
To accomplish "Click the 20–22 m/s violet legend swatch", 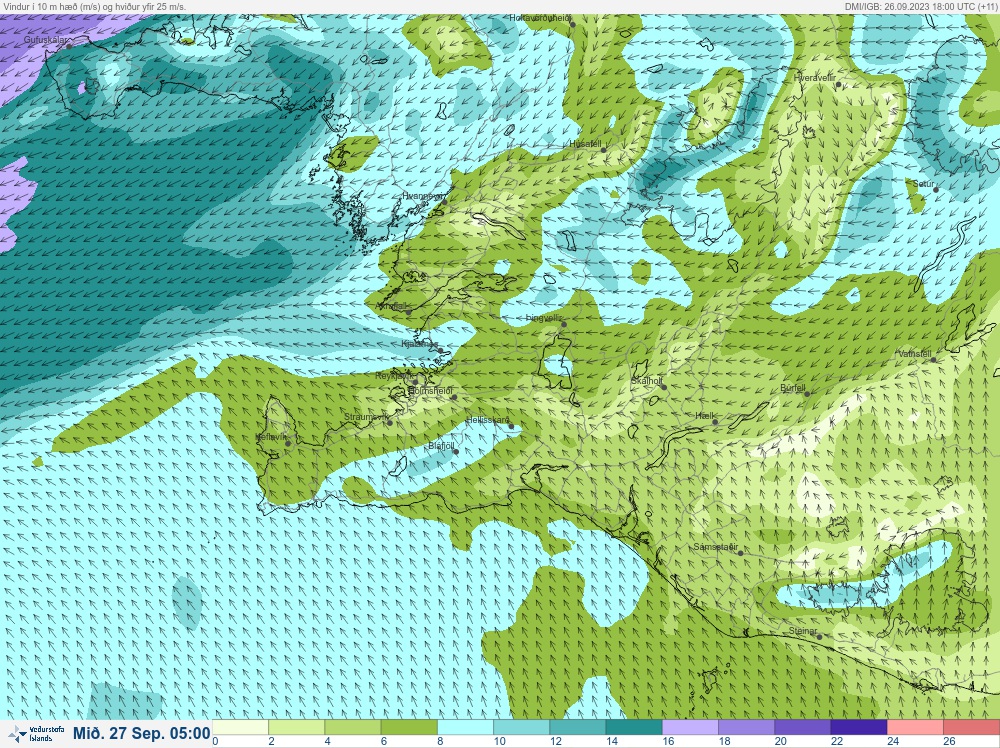I will pyautogui.click(x=802, y=728).
